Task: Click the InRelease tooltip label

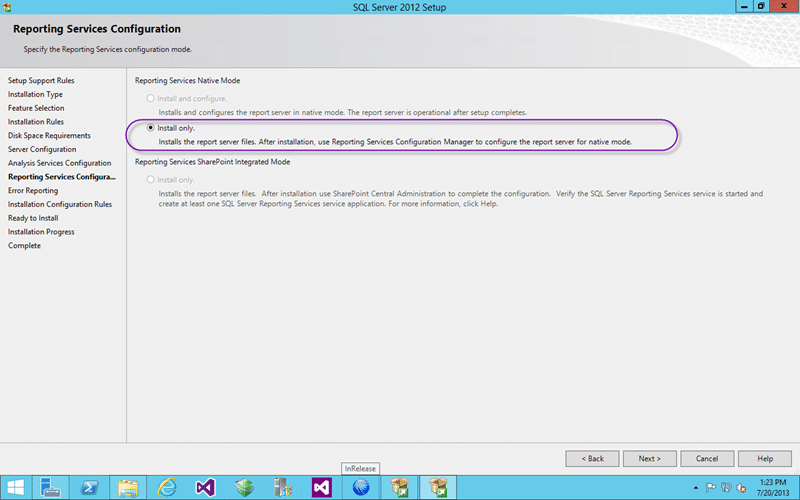Action: click(360, 468)
